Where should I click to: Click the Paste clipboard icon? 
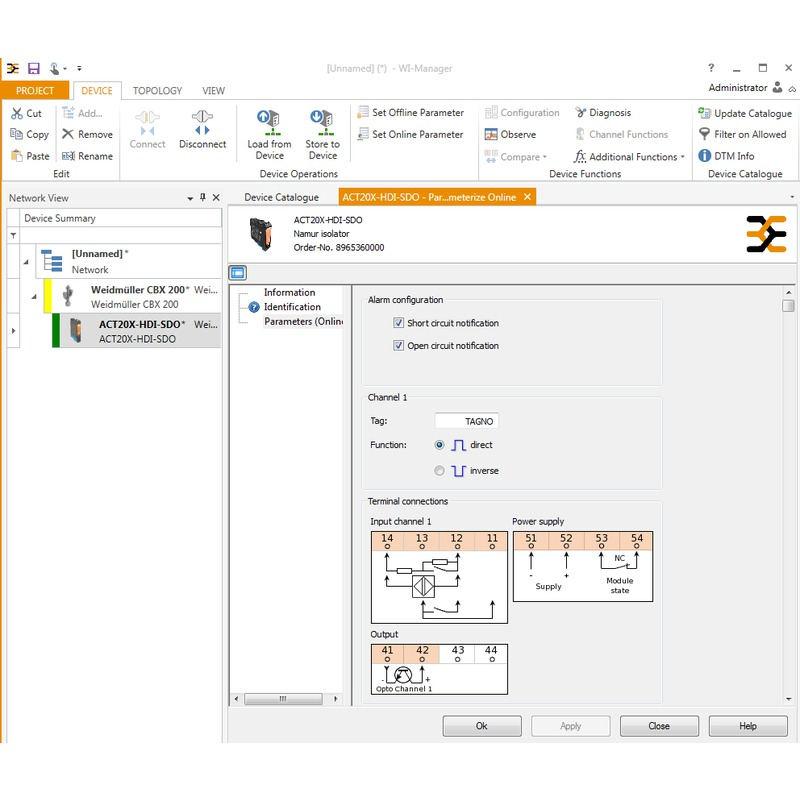[17, 156]
